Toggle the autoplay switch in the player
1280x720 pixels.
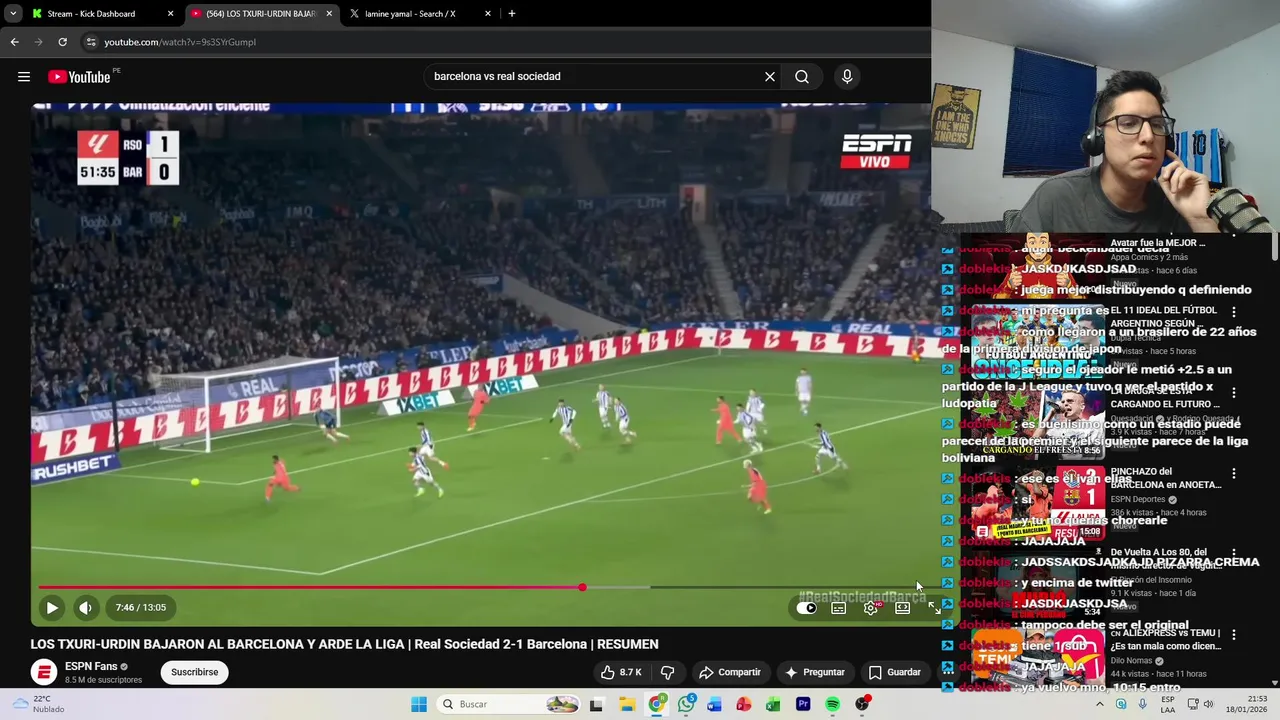click(x=807, y=608)
